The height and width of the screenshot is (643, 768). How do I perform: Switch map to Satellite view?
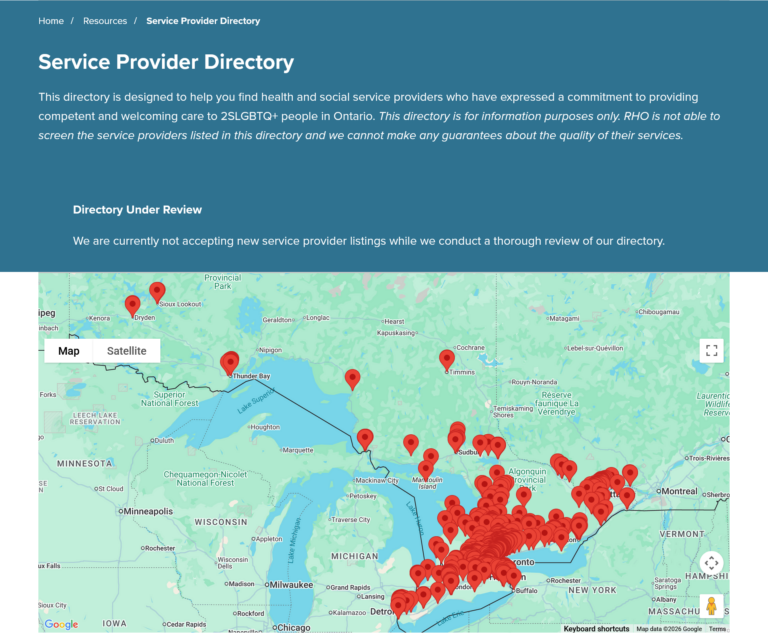(x=126, y=351)
